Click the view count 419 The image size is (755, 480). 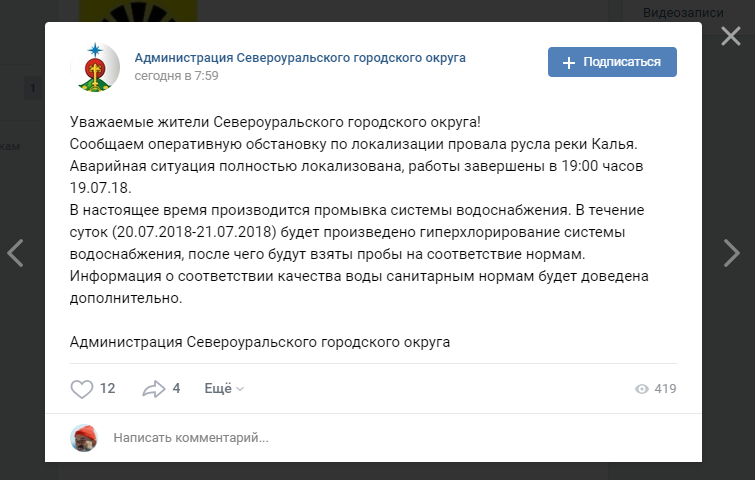pos(665,389)
